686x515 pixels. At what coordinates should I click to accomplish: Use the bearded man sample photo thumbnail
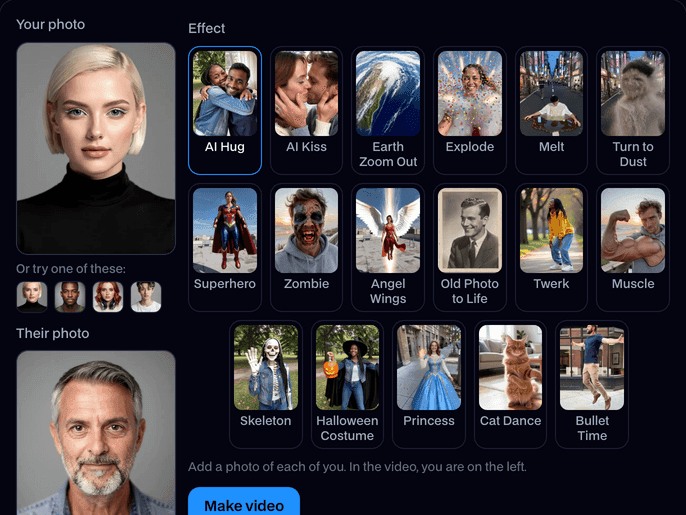pos(70,297)
